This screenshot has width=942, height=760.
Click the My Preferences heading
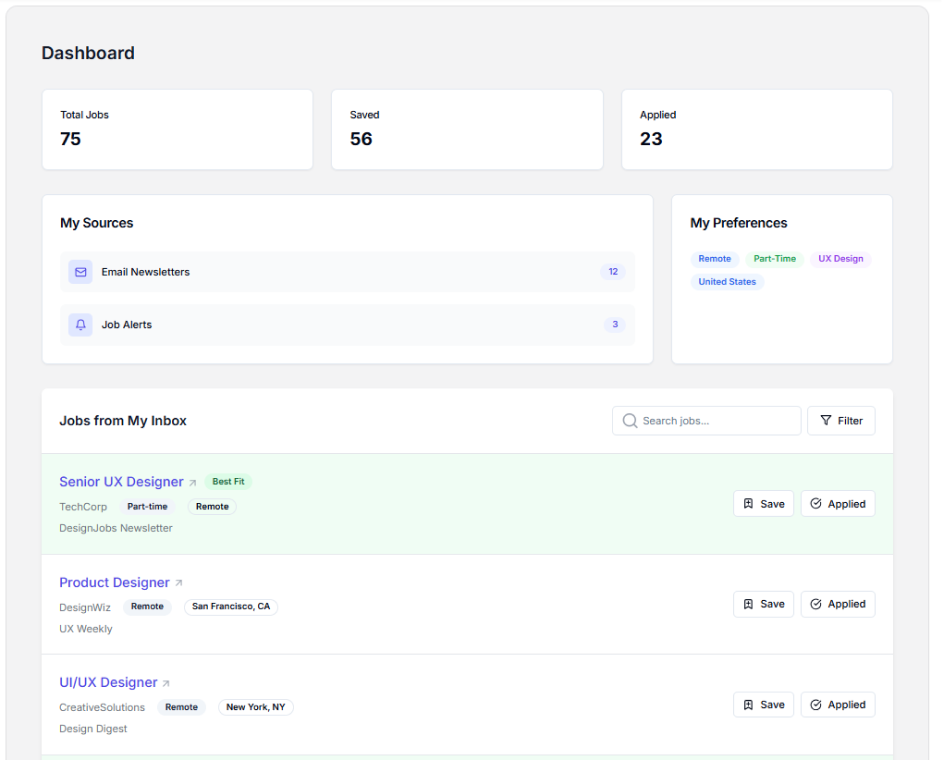(x=738, y=223)
